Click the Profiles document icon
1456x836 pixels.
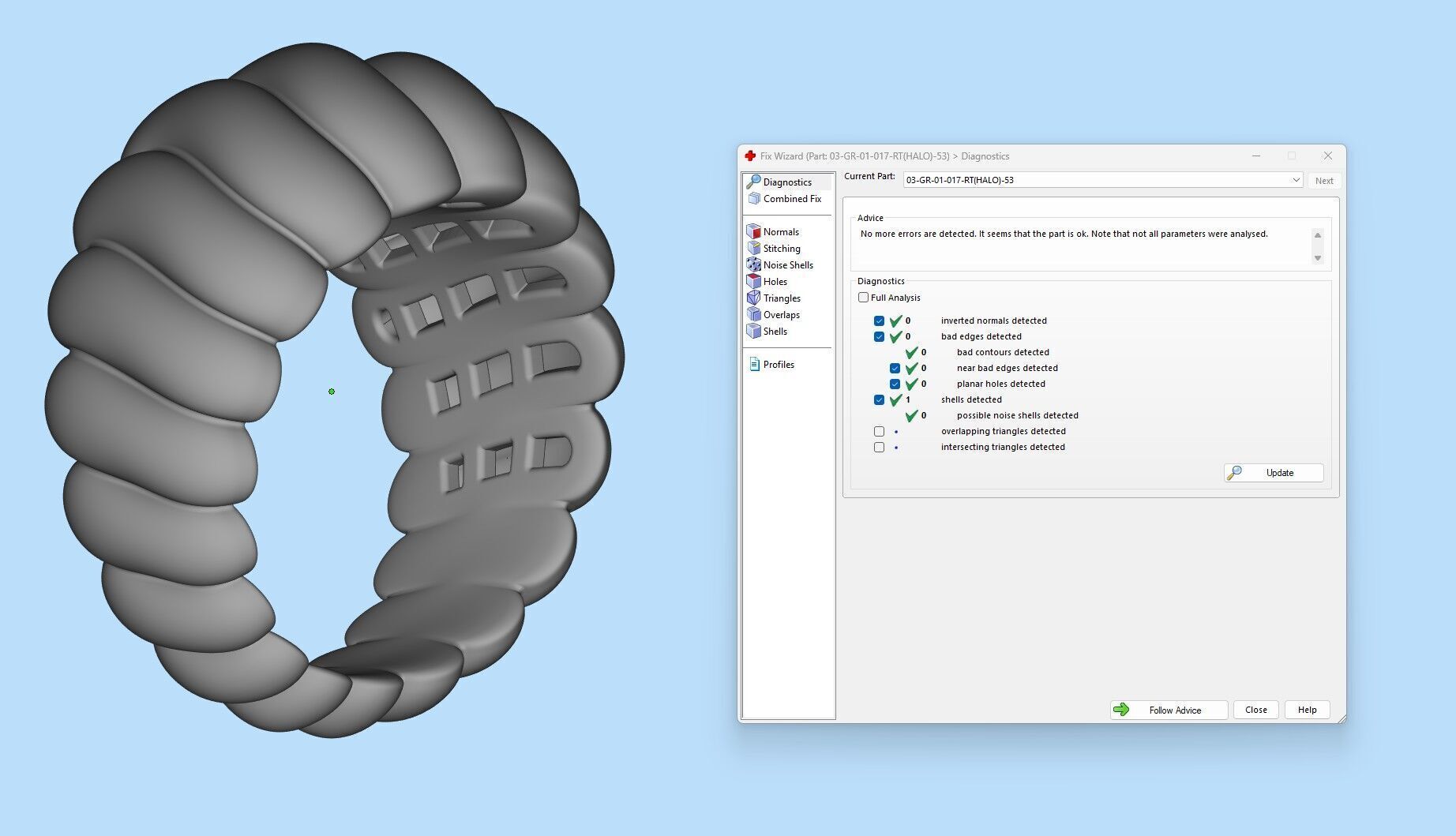tap(754, 365)
